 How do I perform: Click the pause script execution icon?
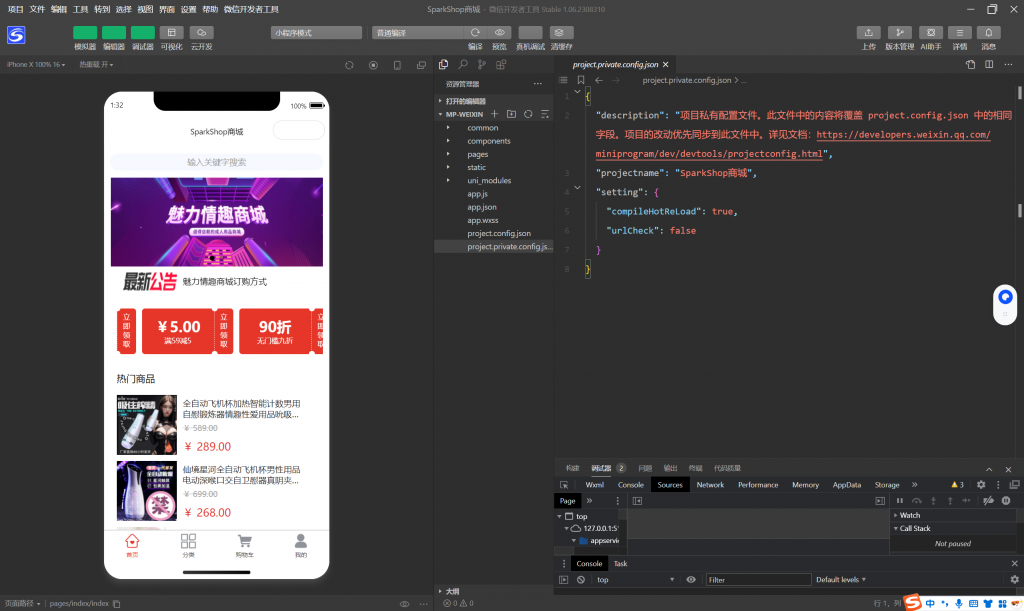pos(899,501)
